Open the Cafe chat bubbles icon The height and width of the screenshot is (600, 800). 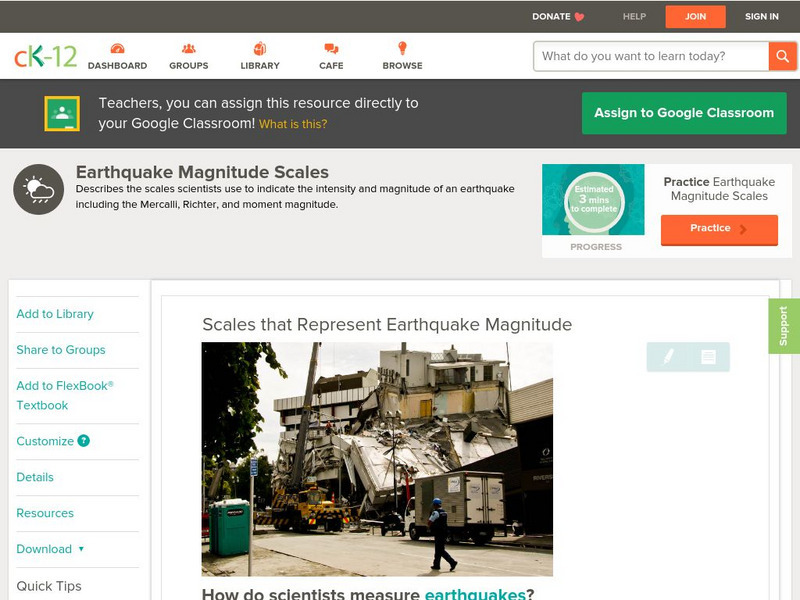point(331,49)
